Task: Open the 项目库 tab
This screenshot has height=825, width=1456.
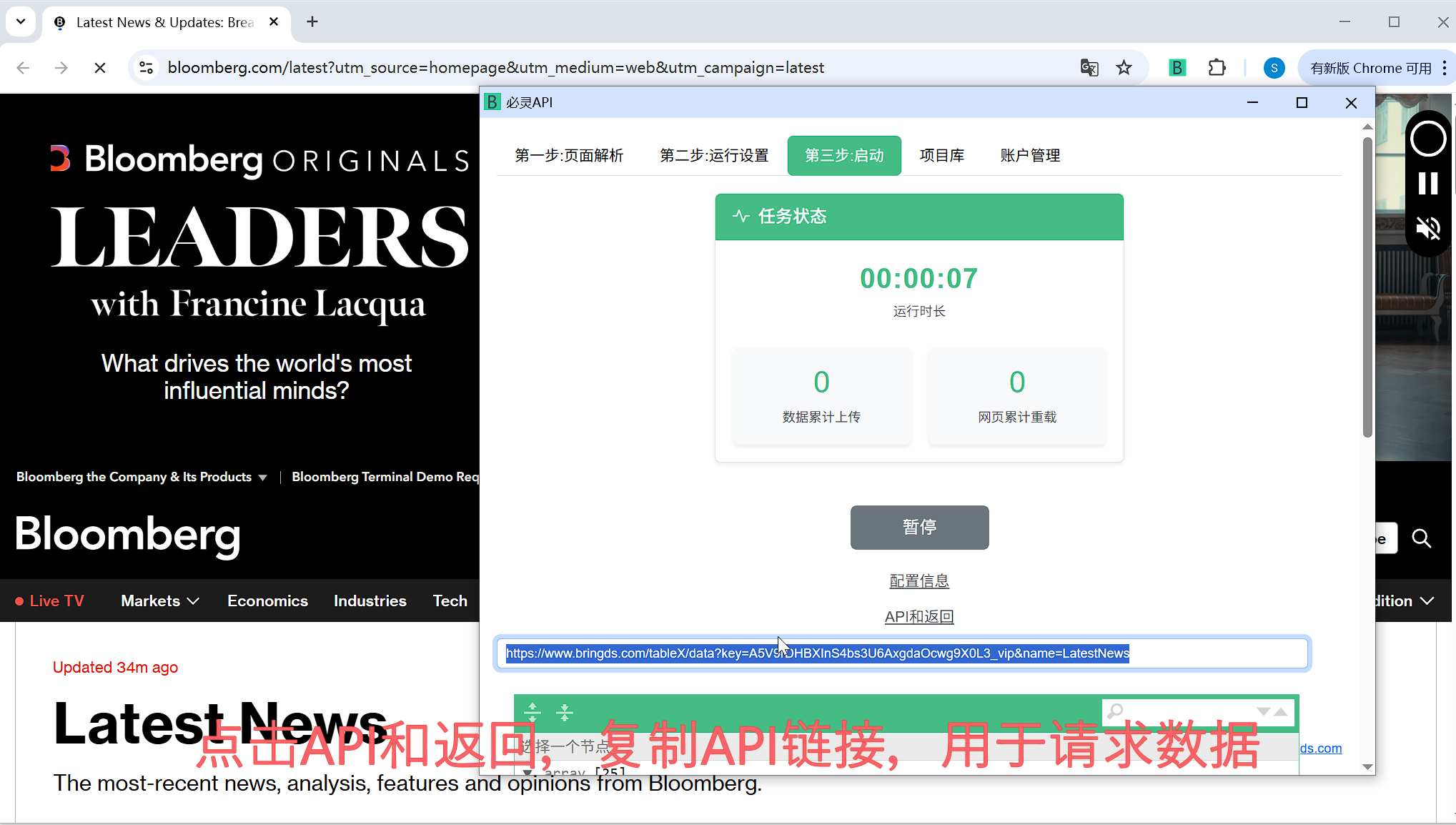Action: 941,155
